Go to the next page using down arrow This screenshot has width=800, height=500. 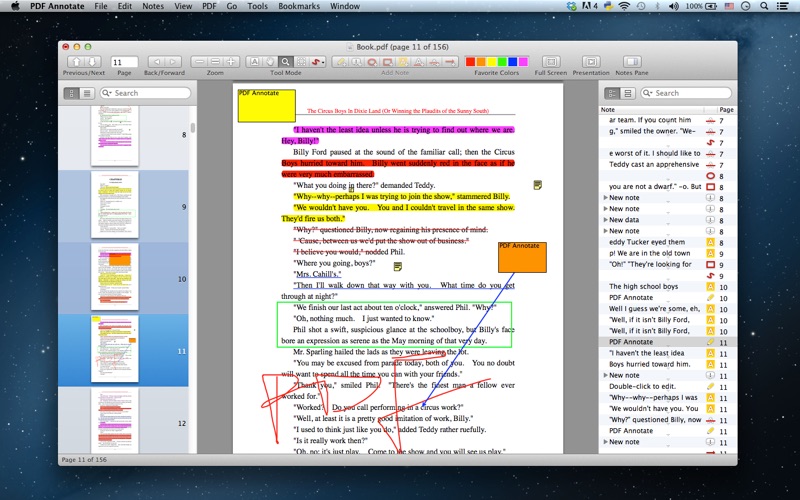click(x=92, y=62)
